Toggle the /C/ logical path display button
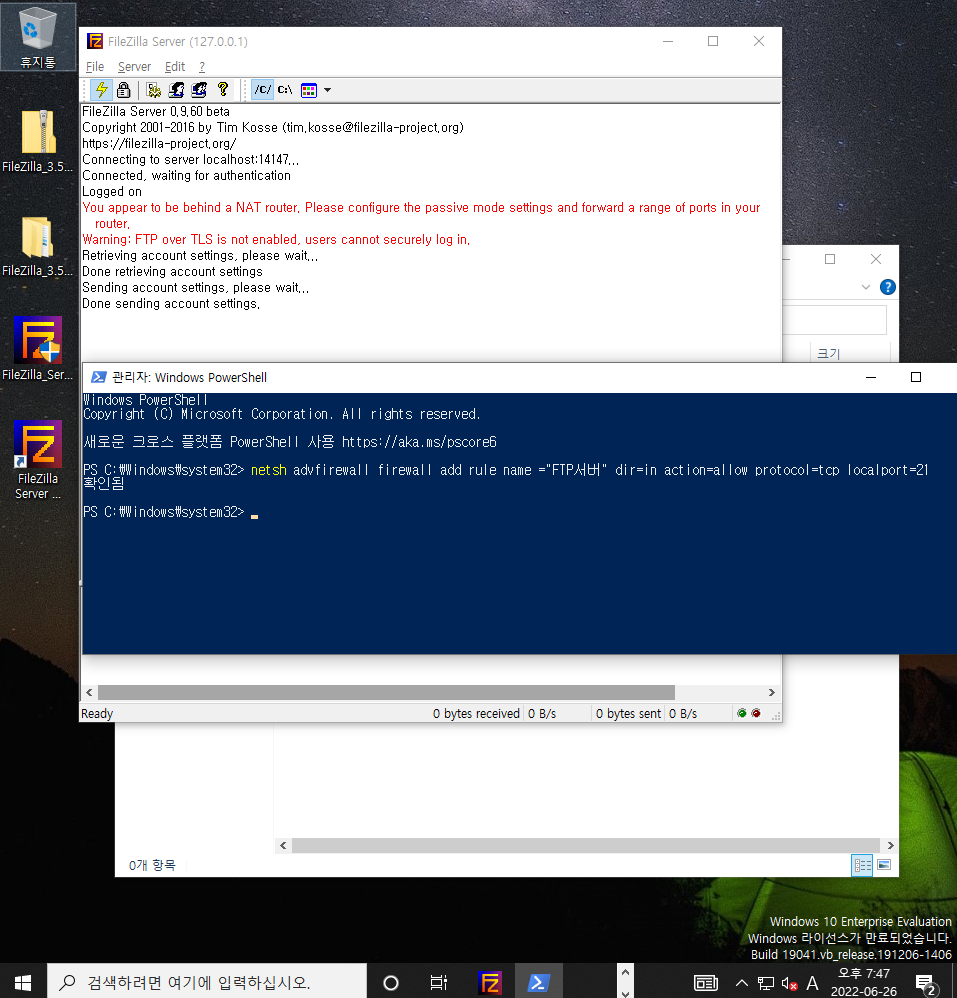This screenshot has height=998, width=957. tap(262, 90)
